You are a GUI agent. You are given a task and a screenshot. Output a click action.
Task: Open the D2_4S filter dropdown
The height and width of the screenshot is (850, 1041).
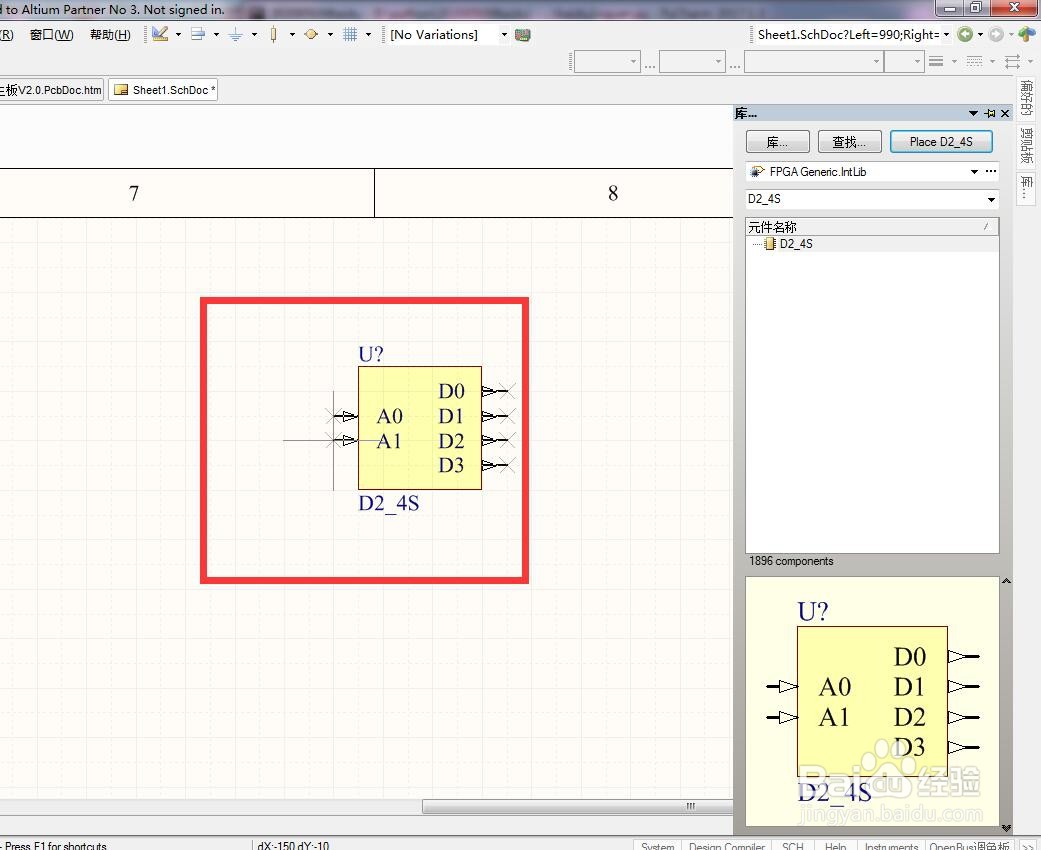(x=991, y=199)
